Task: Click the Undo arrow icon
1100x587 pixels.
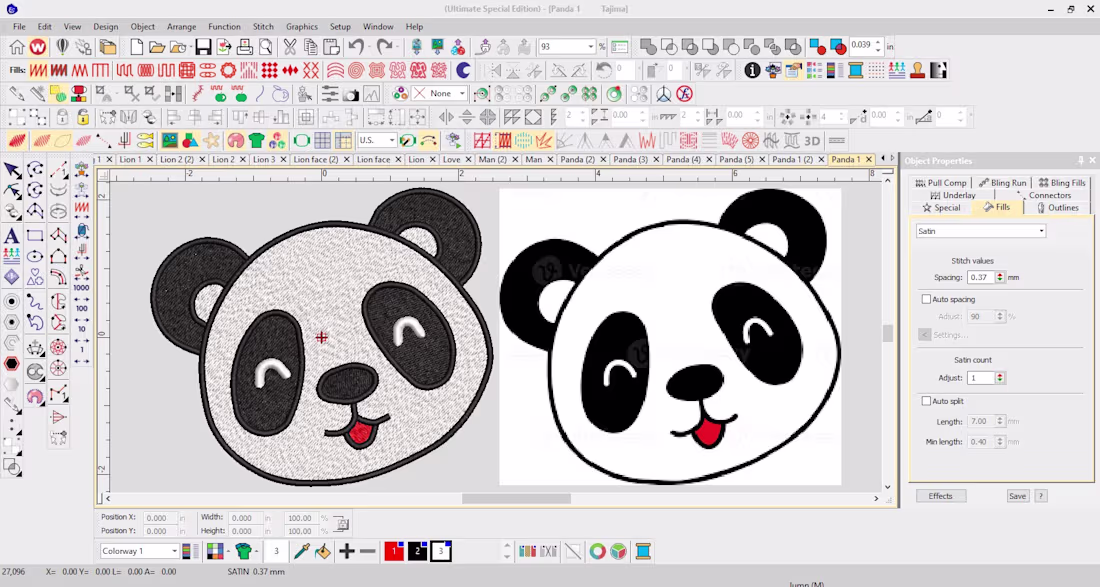Action: coord(356,47)
